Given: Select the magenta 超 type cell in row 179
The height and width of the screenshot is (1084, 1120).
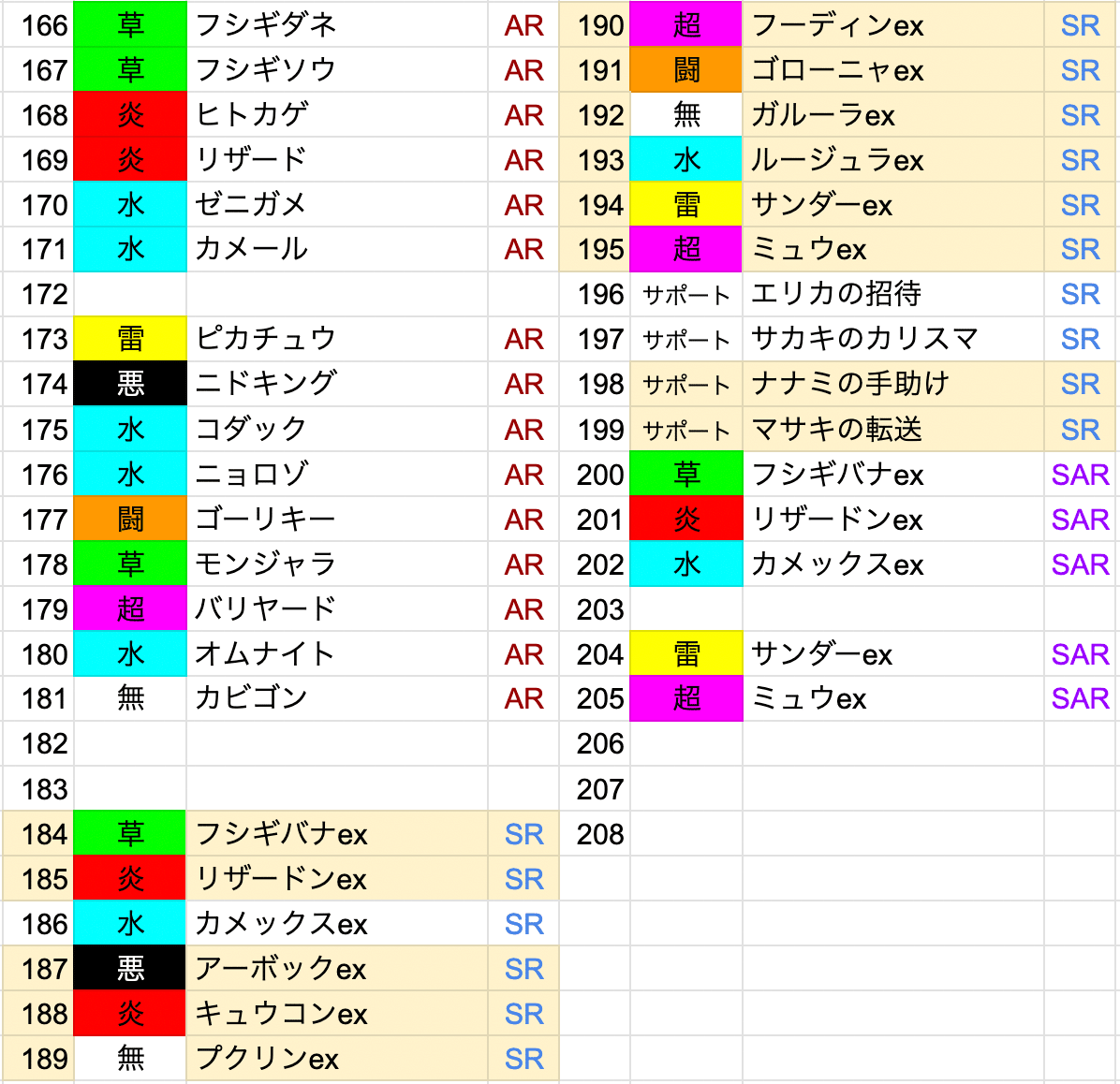Looking at the screenshot, I should point(130,609).
